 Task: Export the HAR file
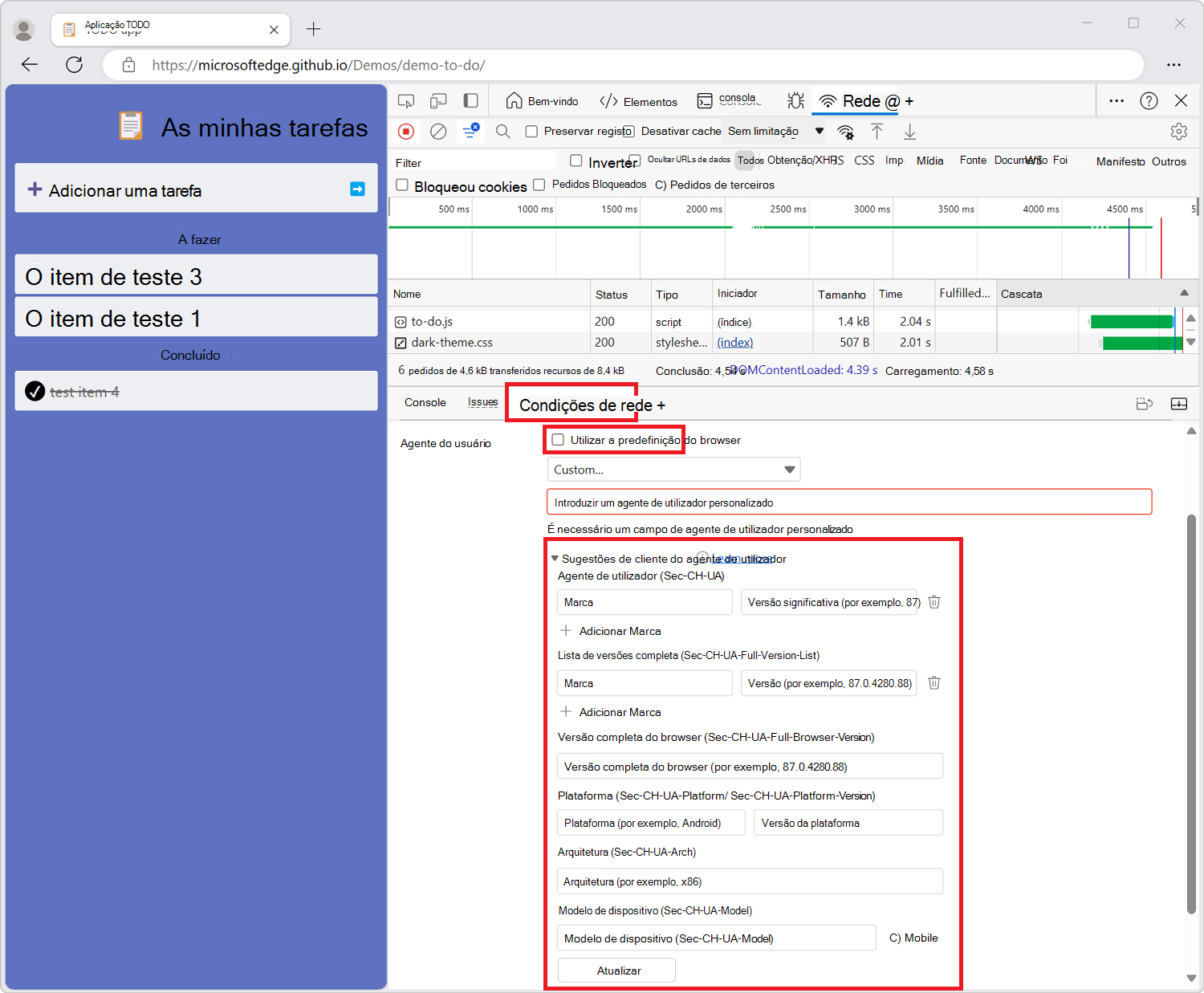909,131
